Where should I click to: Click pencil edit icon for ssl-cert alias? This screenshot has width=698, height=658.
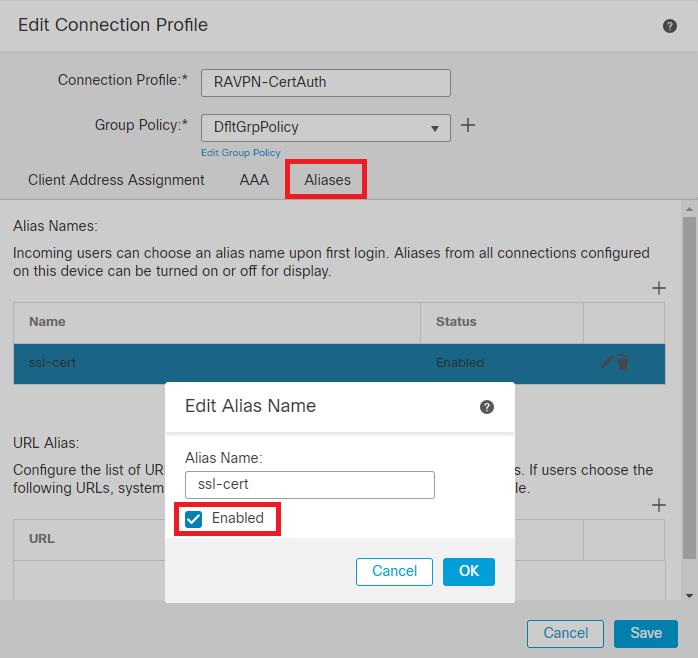click(607, 362)
